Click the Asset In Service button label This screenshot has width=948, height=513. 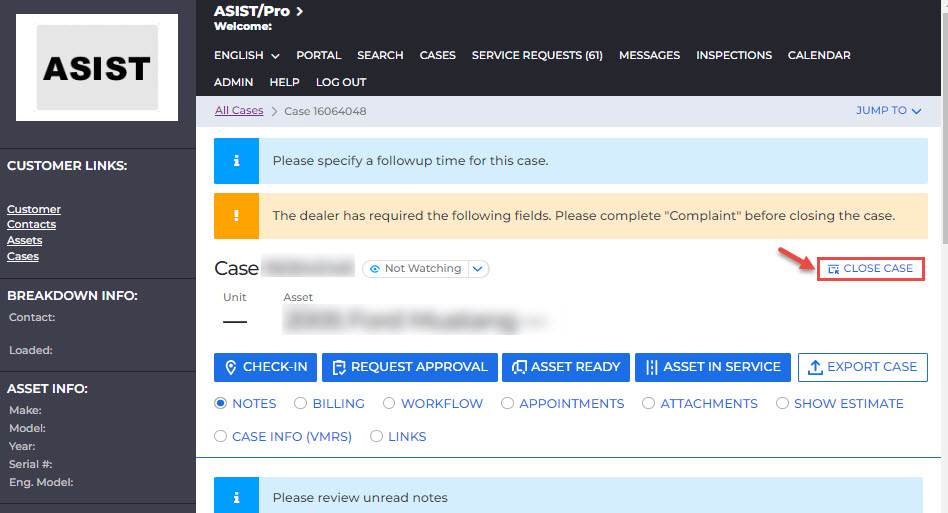722,367
